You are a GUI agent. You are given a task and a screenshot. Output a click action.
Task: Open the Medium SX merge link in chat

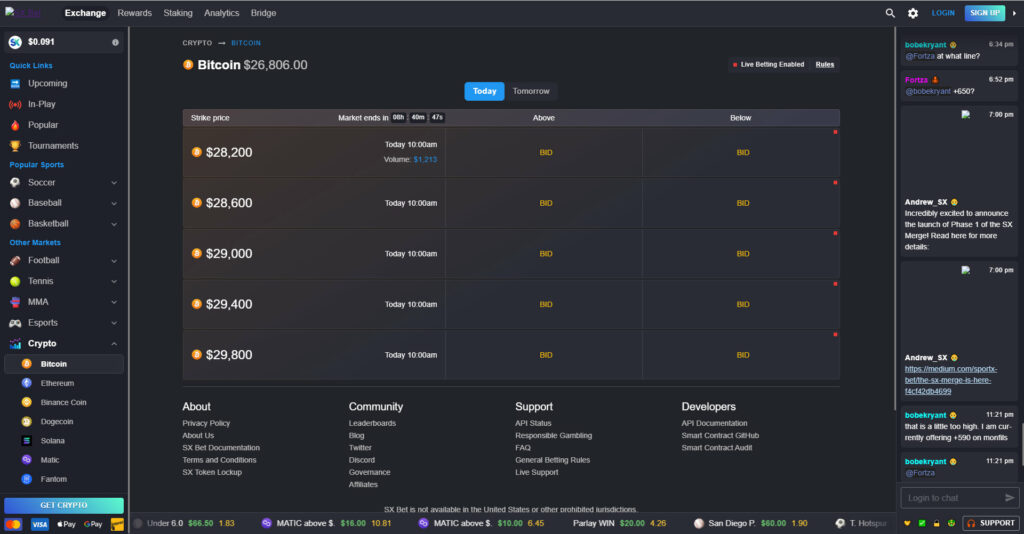(x=950, y=380)
